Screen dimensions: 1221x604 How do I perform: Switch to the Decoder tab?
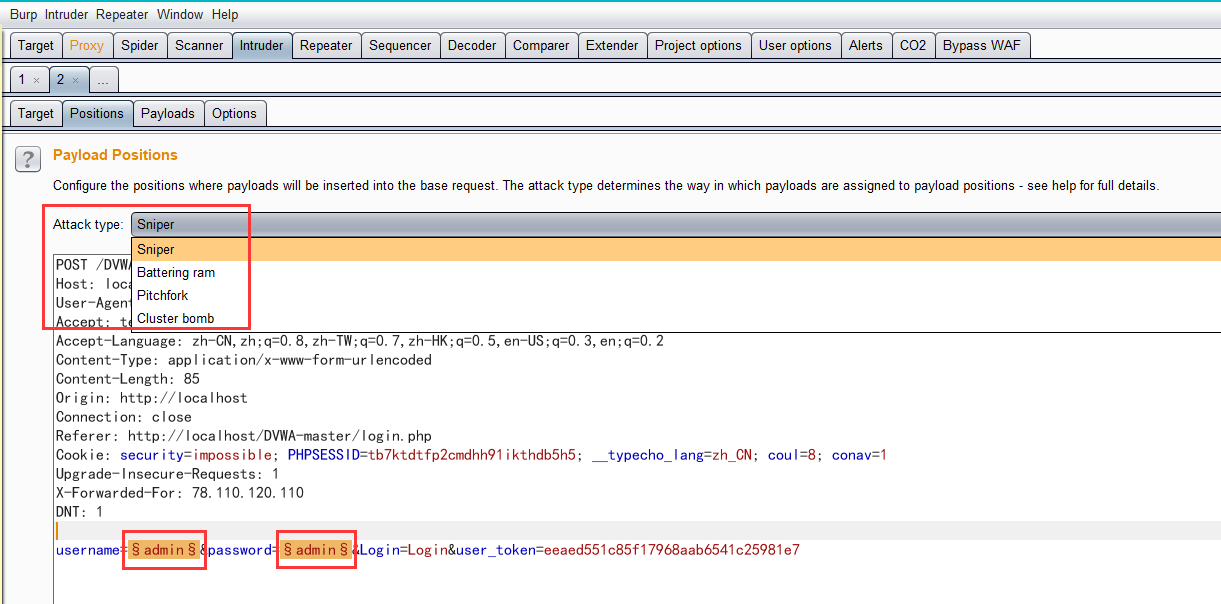click(x=472, y=45)
